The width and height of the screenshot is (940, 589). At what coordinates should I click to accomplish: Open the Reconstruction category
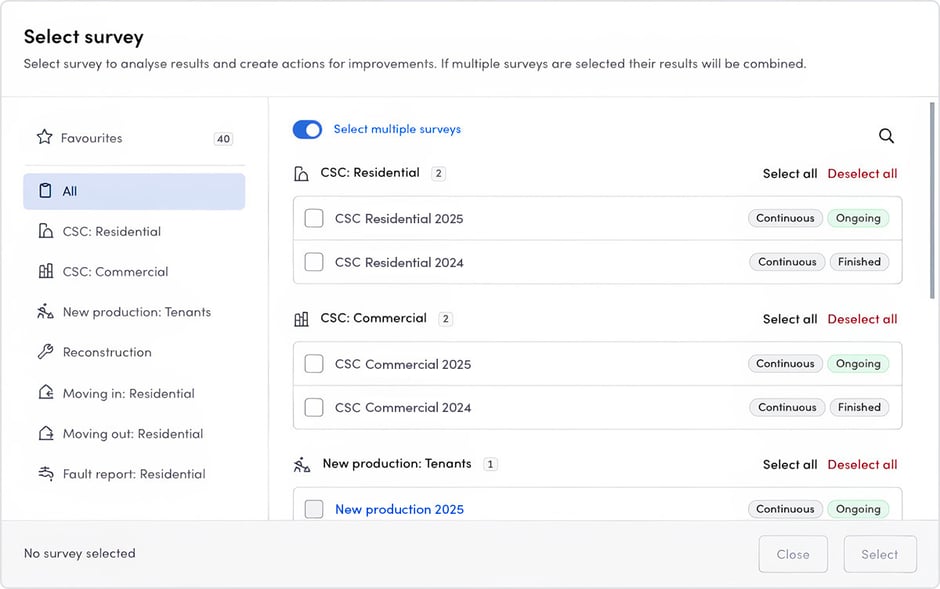click(134, 352)
